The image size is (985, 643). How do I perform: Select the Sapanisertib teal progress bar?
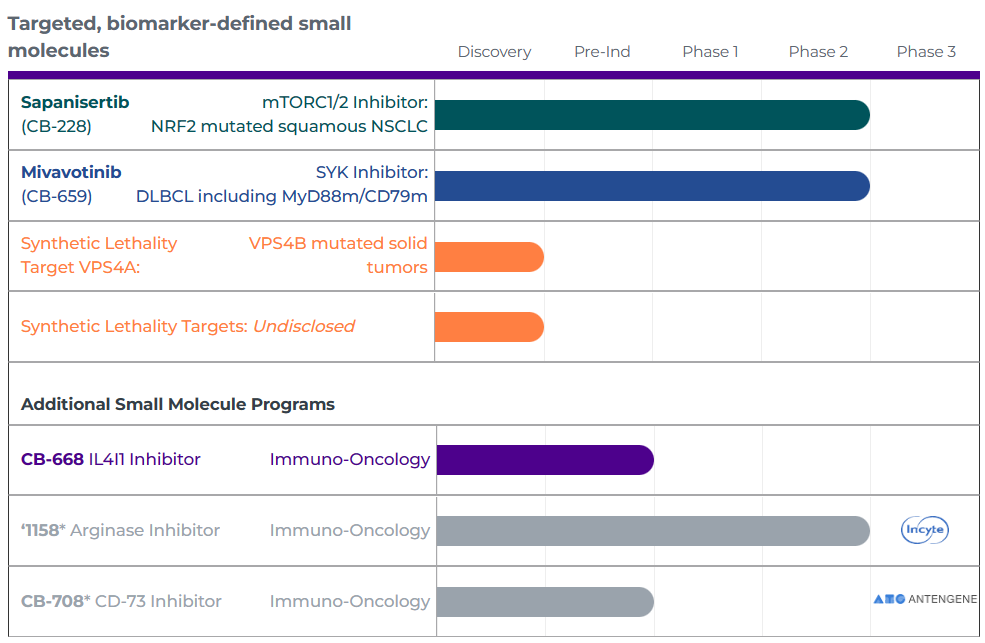[652, 115]
